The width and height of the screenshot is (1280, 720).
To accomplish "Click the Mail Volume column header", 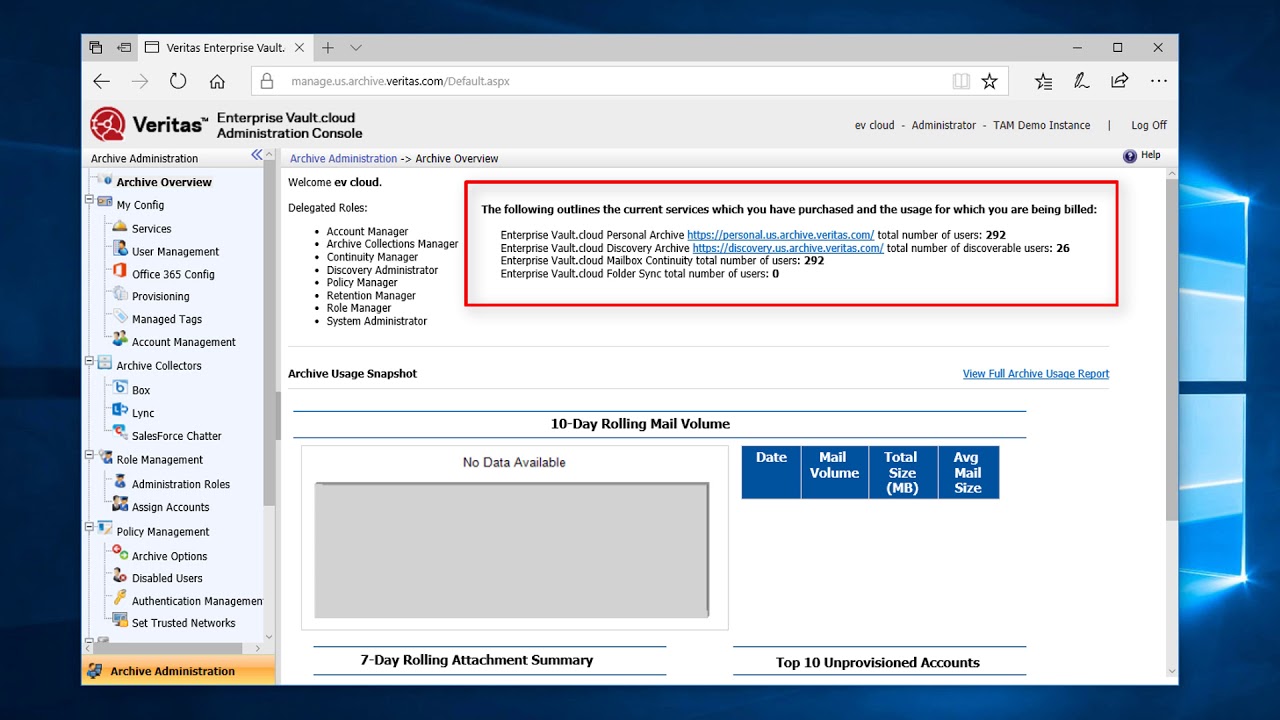I will pyautogui.click(x=835, y=472).
